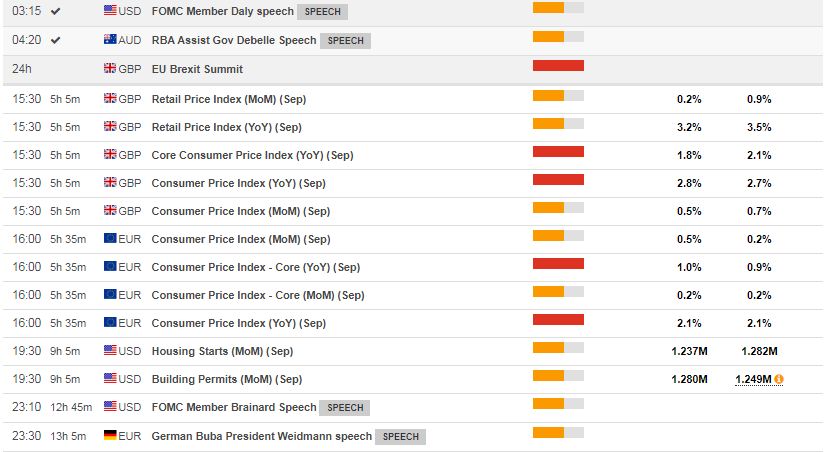Click the German flag for Buba President Weidmann speech
The width and height of the screenshot is (826, 452).
click(x=110, y=436)
